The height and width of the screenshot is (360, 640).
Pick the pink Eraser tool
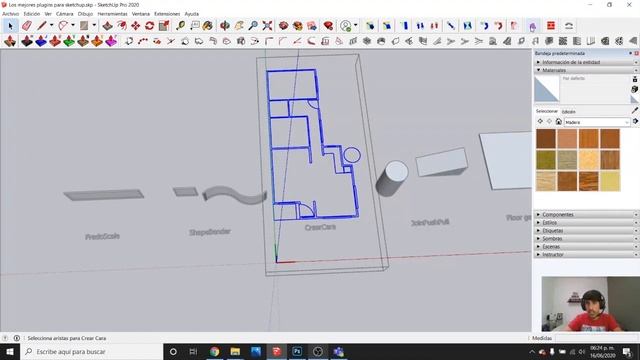[x=27, y=26]
